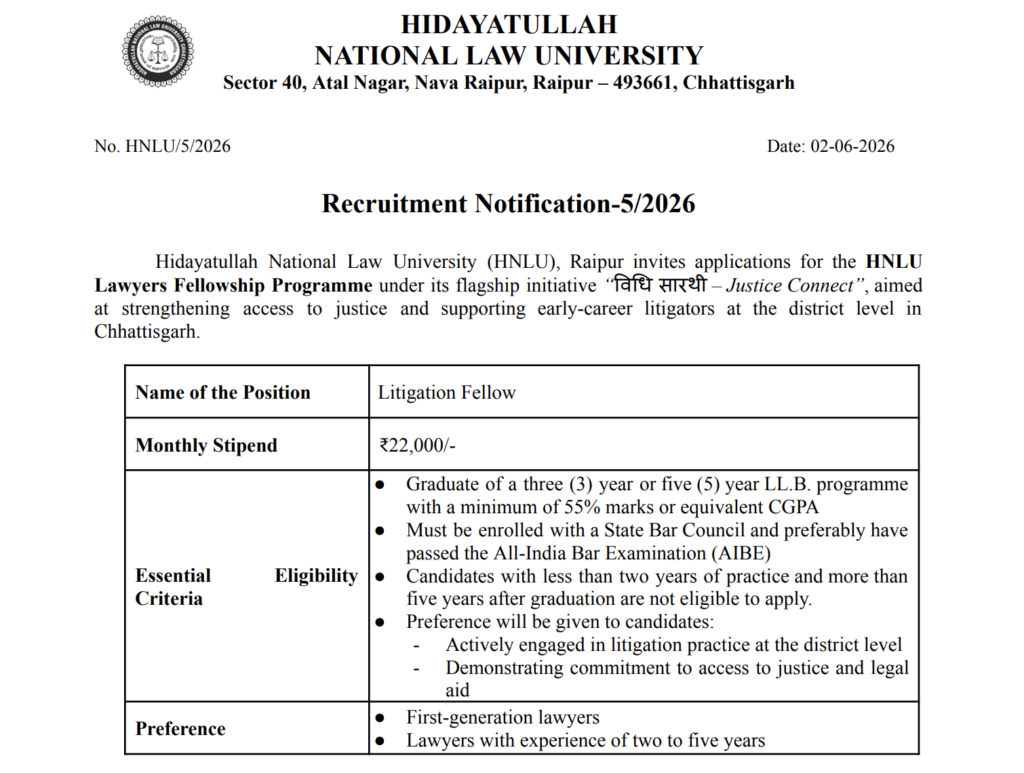Click 'five years after graduation' line

coord(609,599)
